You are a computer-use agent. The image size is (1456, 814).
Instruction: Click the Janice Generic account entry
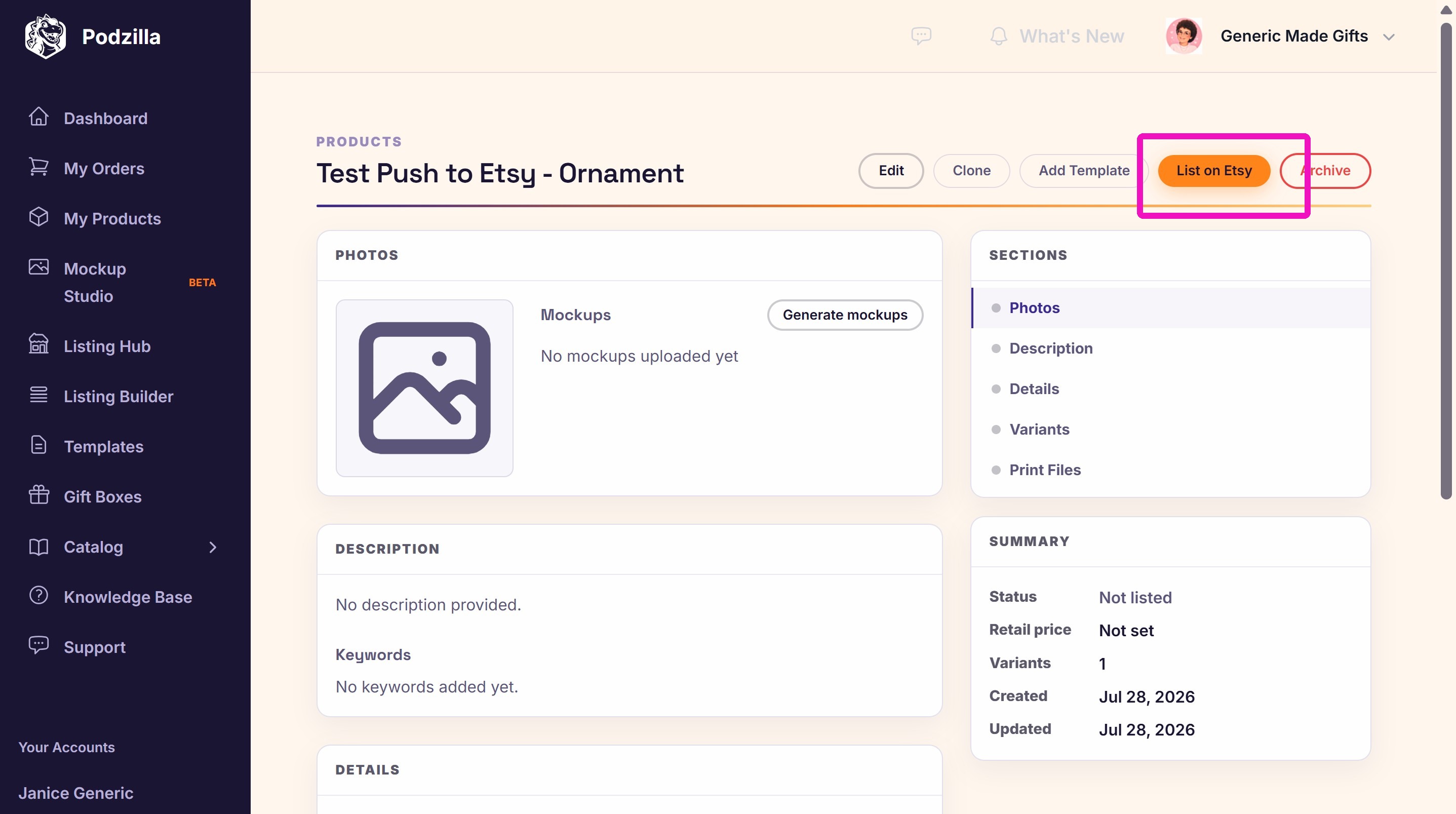click(76, 793)
